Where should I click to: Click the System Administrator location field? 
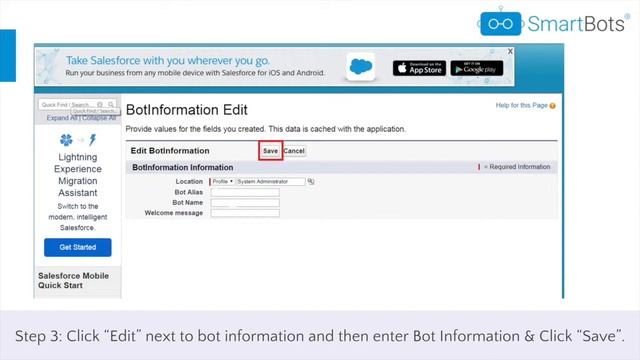click(270, 181)
